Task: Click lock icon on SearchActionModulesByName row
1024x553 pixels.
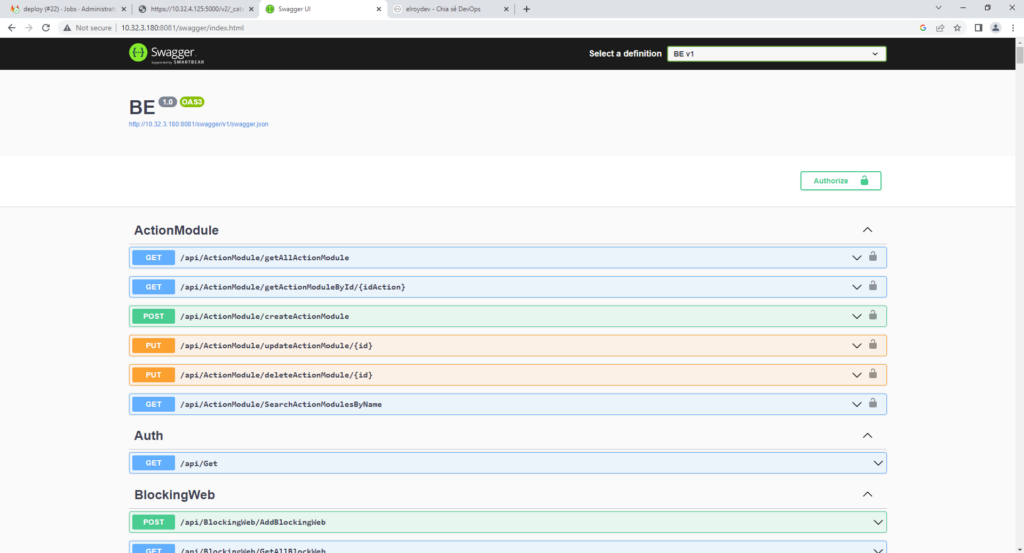Action: coord(872,403)
